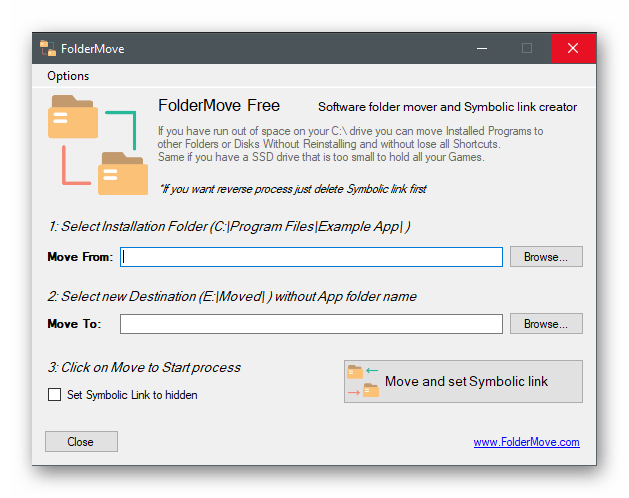Image resolution: width=629 pixels, height=498 pixels.
Task: Open the www.FolderMove.com link
Action: [526, 442]
